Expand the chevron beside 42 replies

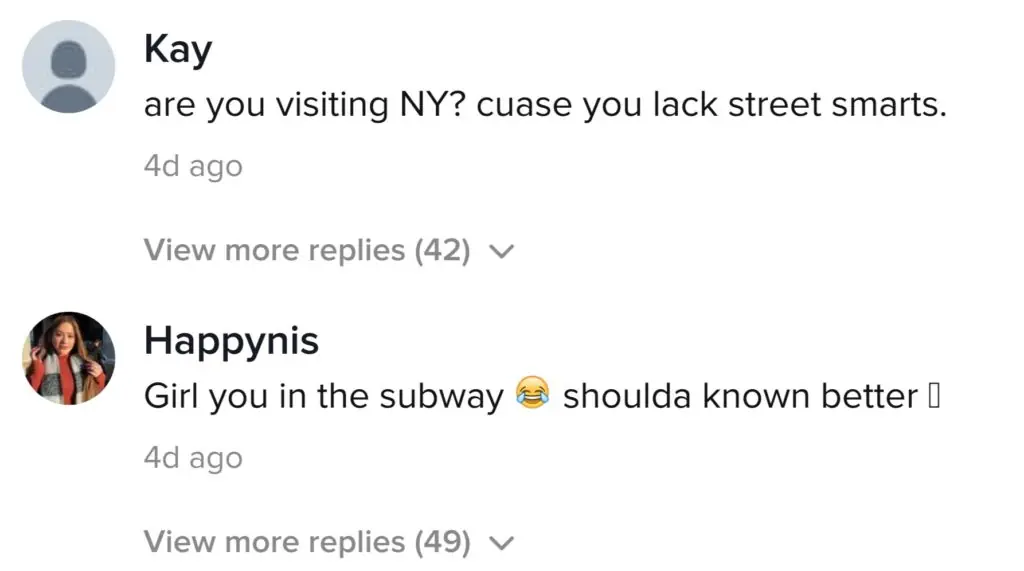[501, 252]
